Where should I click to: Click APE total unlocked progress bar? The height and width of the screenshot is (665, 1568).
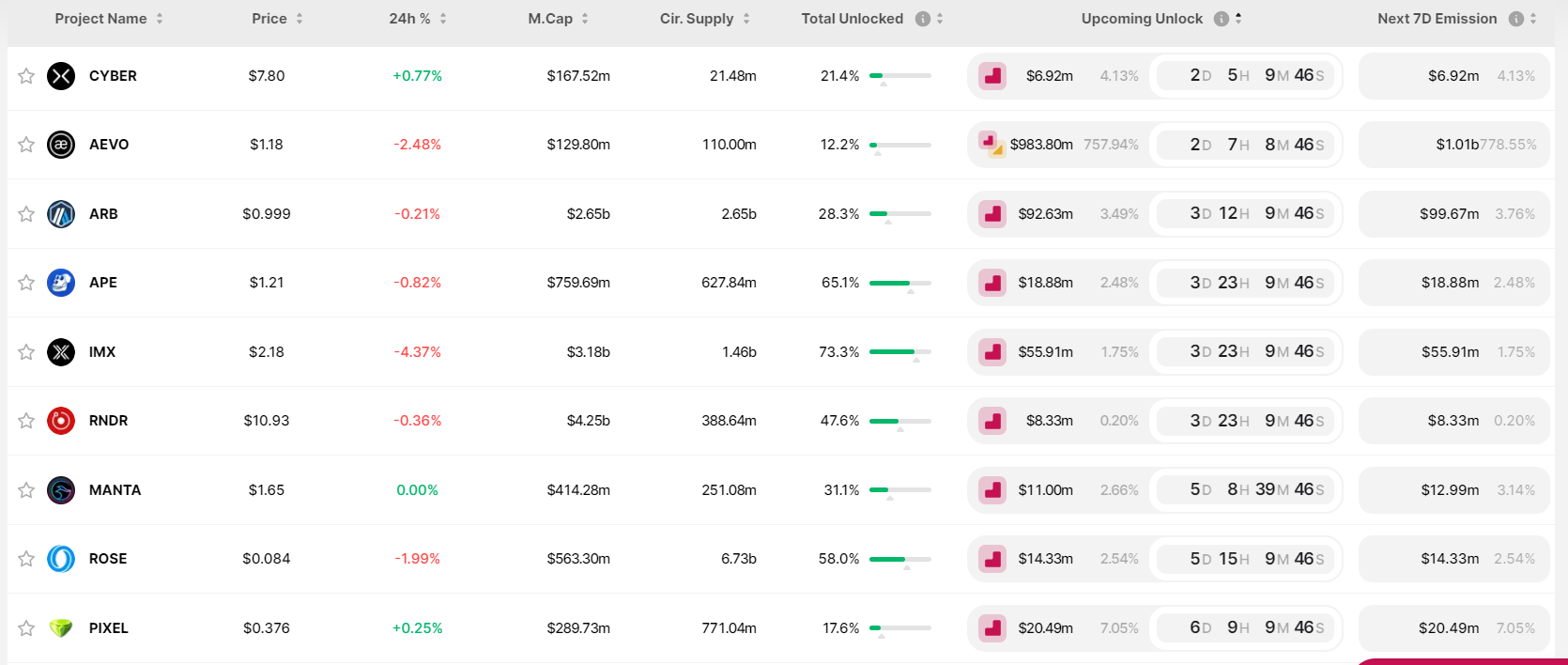pos(899,283)
